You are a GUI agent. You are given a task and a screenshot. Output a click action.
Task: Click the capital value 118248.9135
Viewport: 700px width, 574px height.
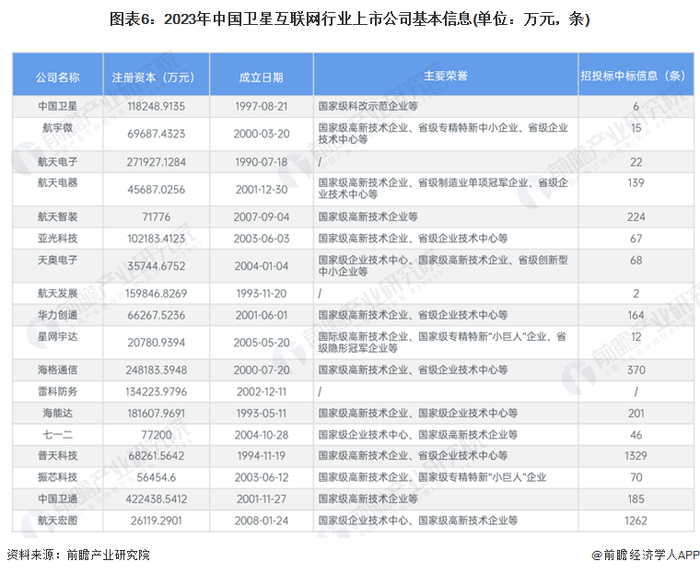(156, 106)
